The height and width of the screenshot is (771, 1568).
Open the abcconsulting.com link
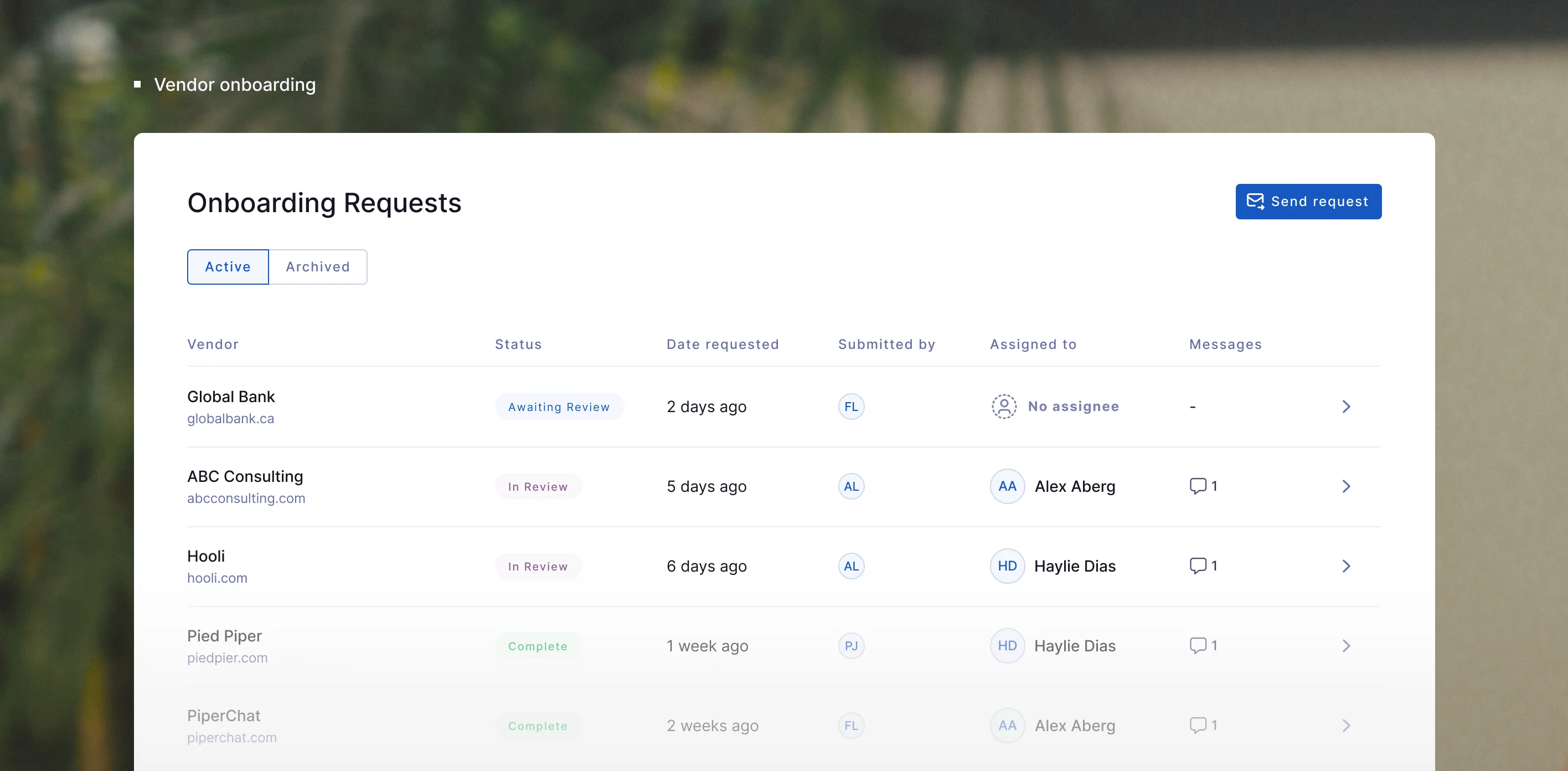(x=246, y=498)
